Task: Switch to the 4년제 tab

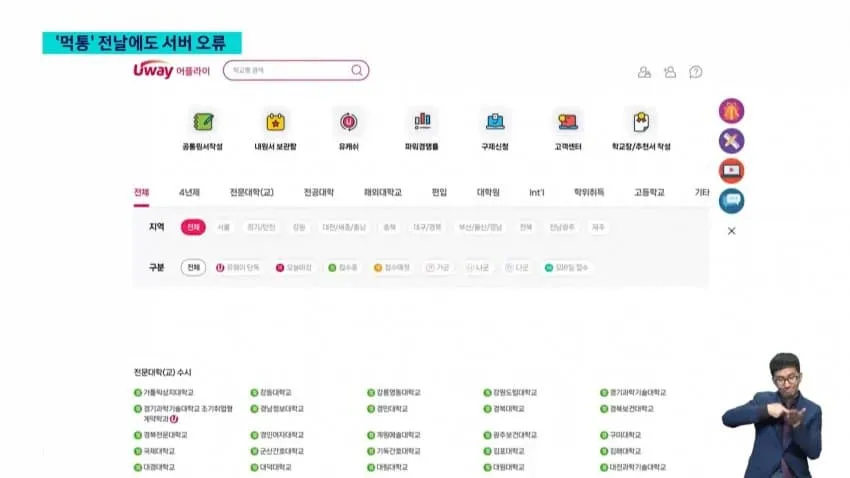Action: [x=189, y=192]
